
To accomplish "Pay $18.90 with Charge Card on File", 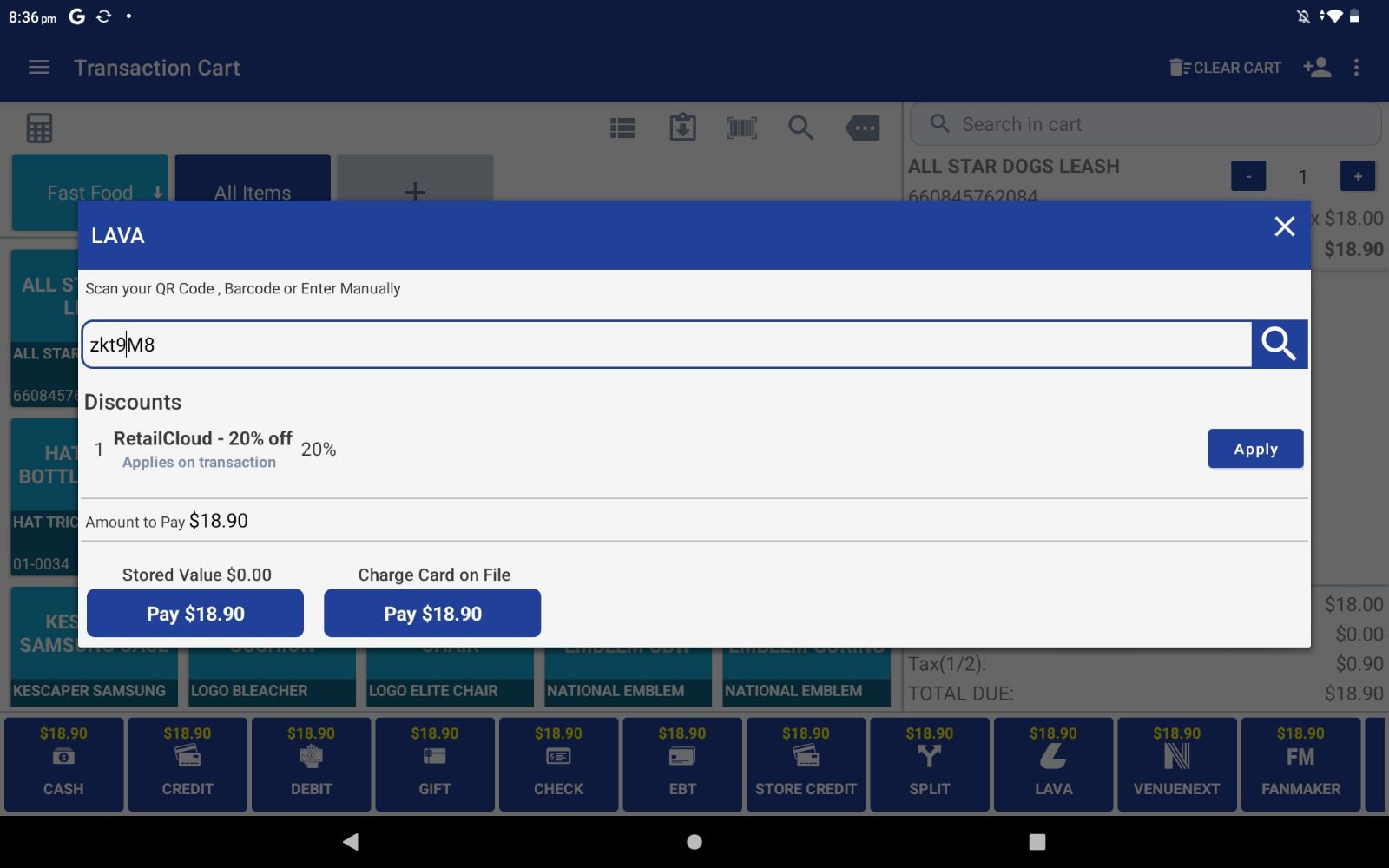I will pyautogui.click(x=432, y=614).
